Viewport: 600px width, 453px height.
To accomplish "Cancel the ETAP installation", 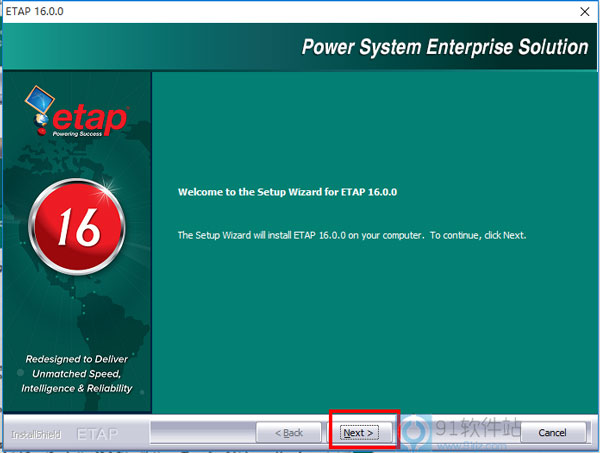I will click(x=552, y=433).
